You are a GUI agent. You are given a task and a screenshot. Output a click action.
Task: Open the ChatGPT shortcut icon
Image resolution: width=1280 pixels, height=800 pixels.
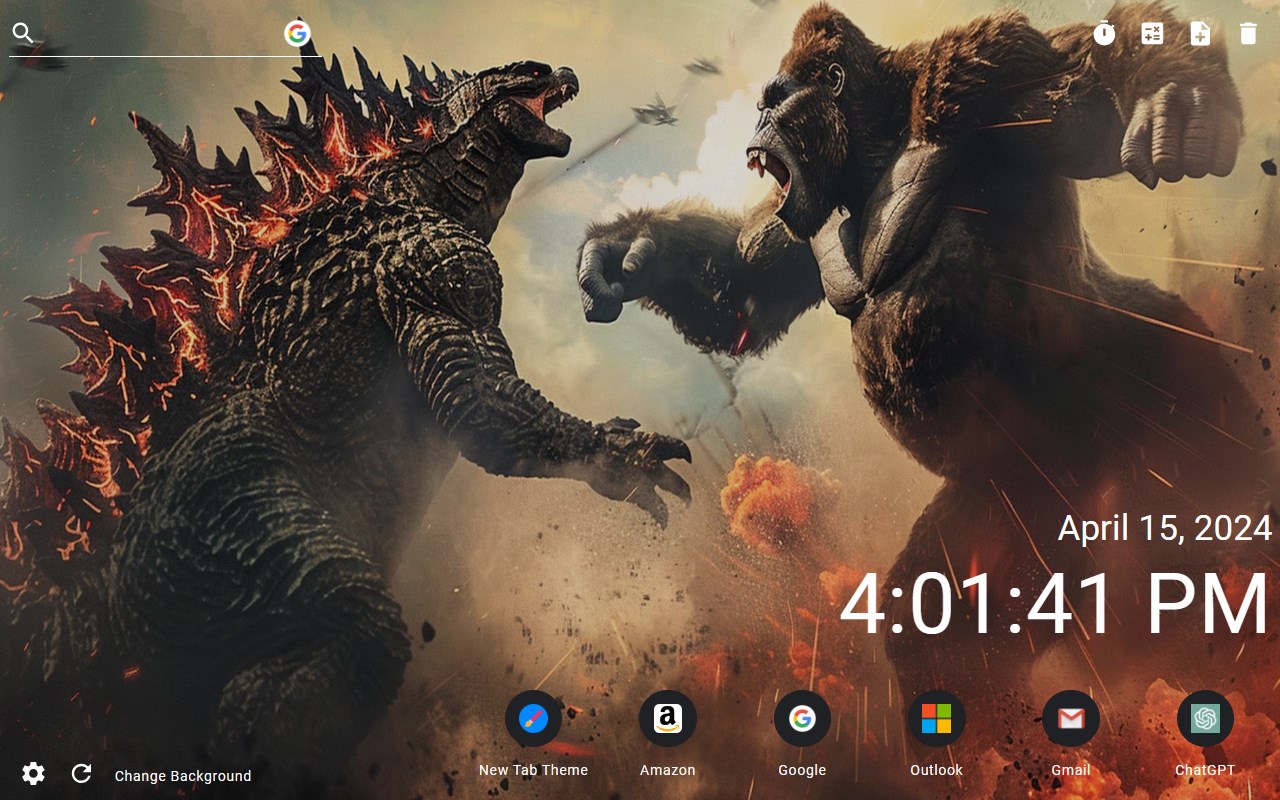pos(1205,718)
